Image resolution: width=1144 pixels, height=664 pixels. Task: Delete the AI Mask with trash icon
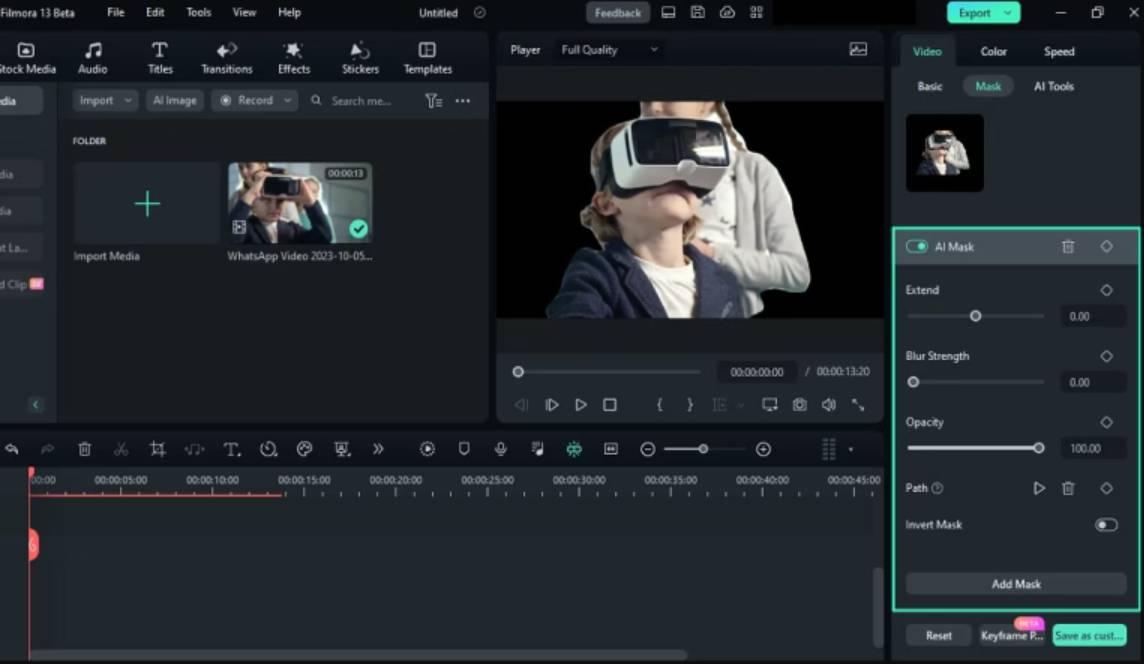[1068, 247]
